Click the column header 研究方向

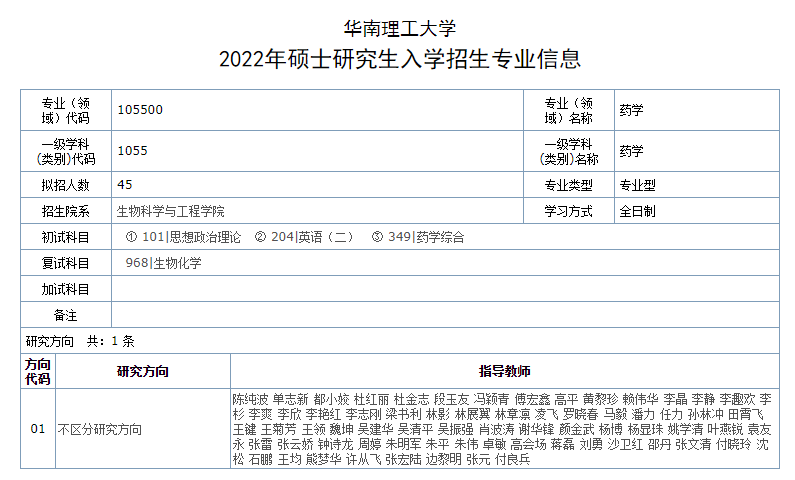142,372
